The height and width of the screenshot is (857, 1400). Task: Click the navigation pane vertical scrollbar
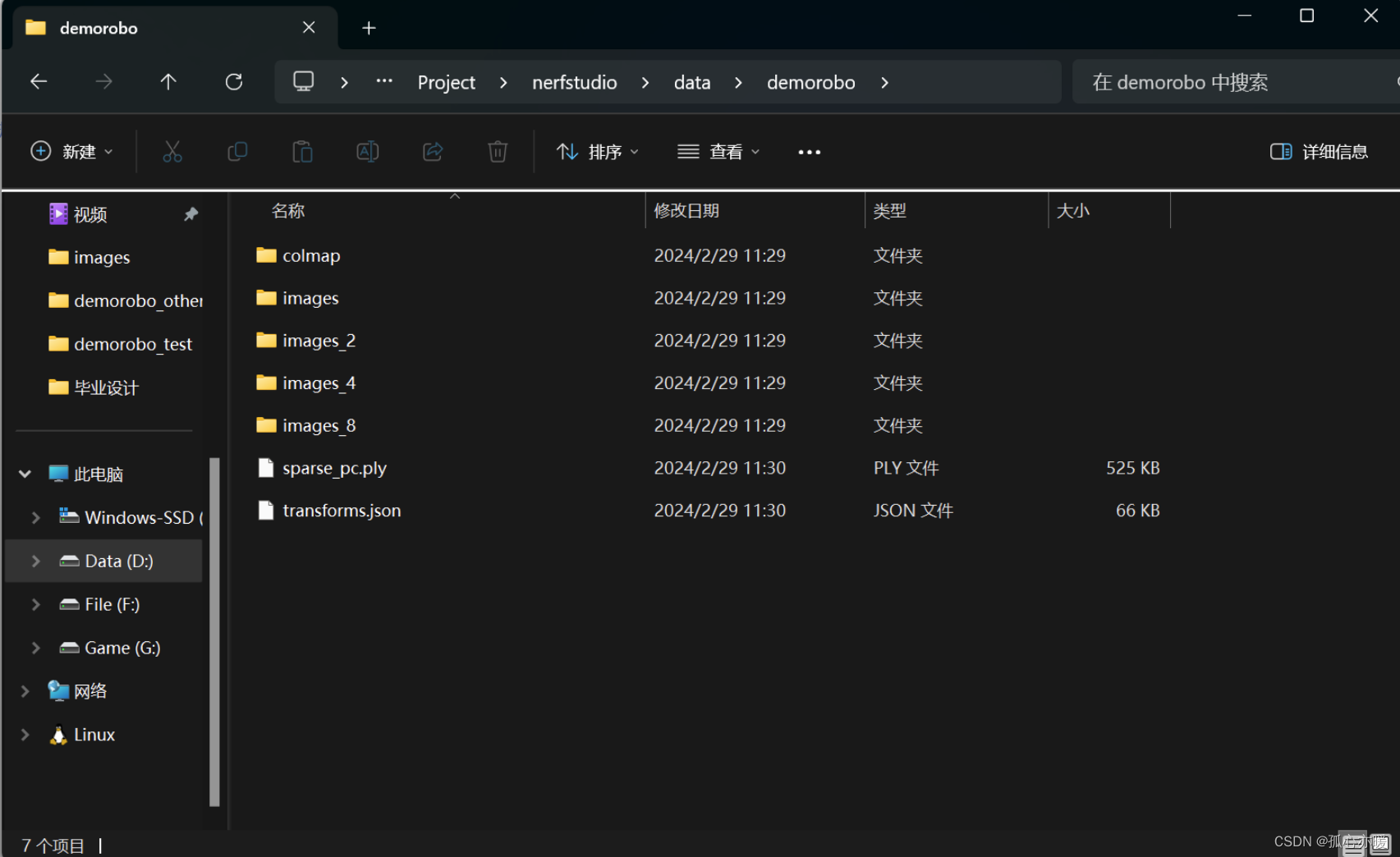214,632
